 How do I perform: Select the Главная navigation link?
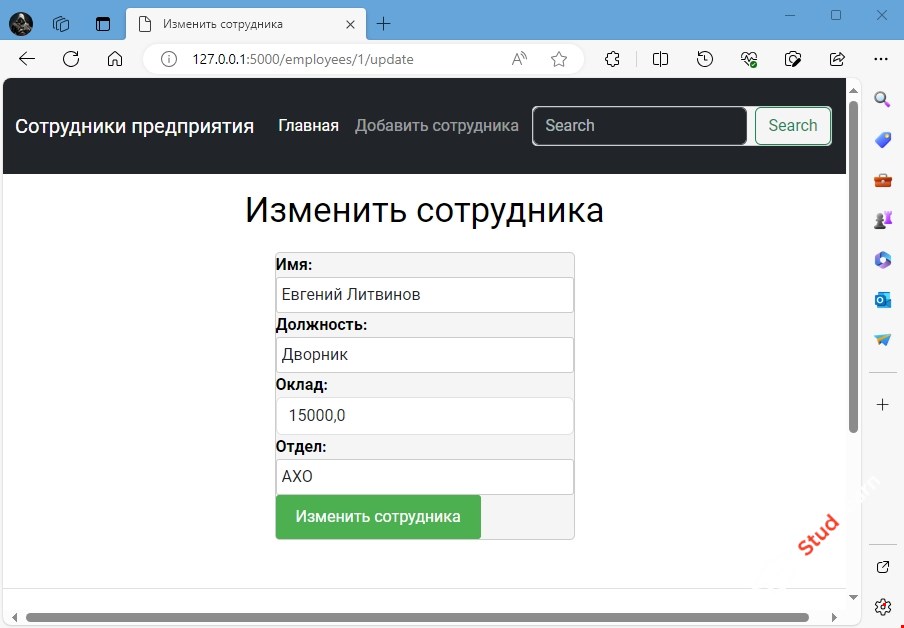coord(308,126)
